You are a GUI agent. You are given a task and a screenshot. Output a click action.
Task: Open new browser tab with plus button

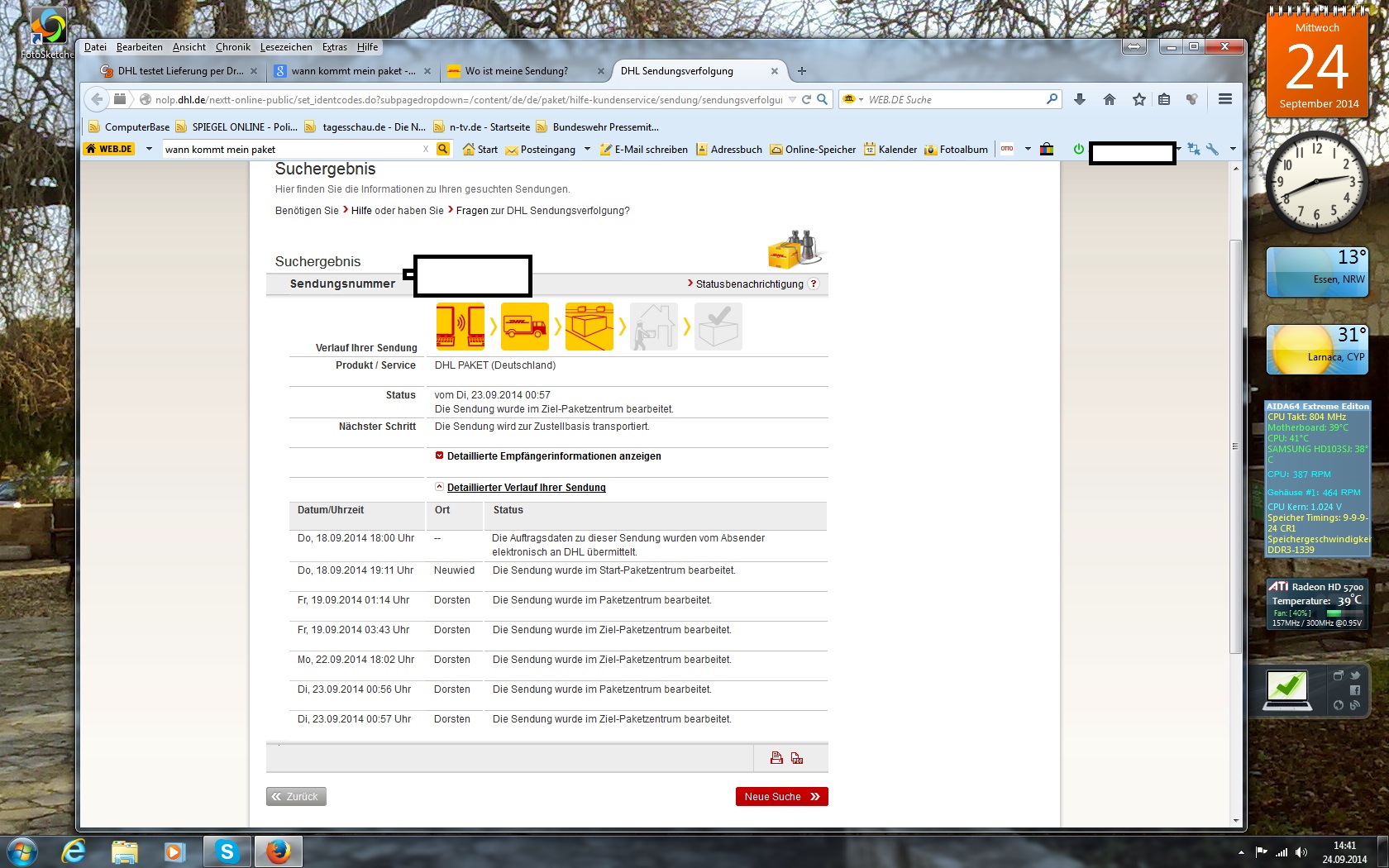(802, 71)
